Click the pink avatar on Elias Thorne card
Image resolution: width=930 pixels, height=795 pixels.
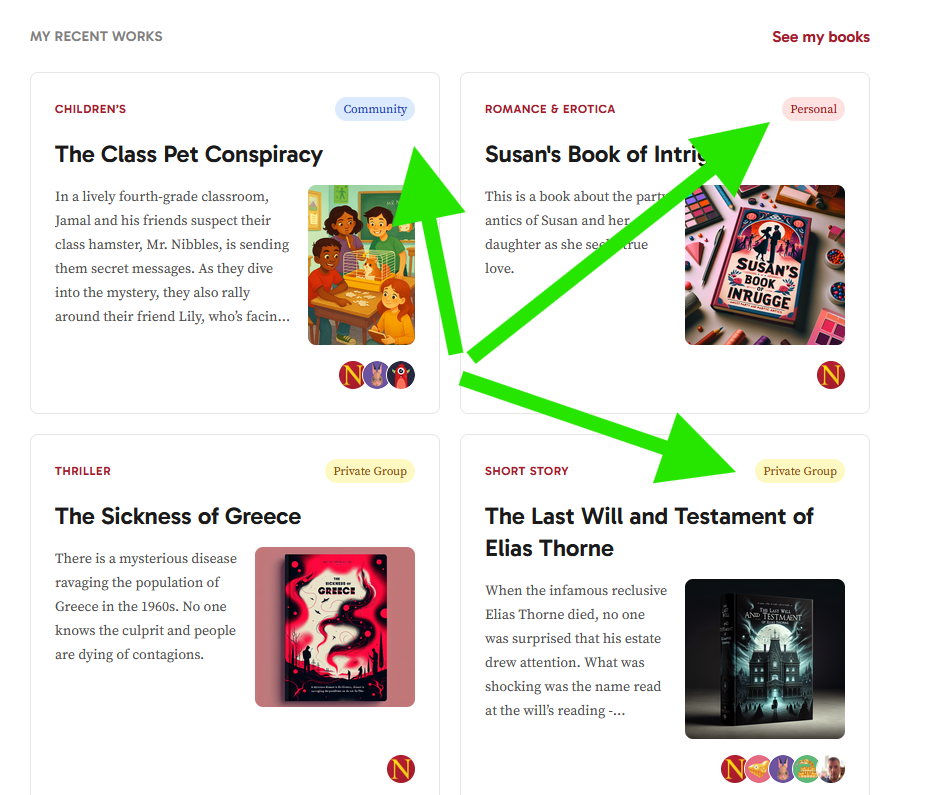click(x=759, y=769)
